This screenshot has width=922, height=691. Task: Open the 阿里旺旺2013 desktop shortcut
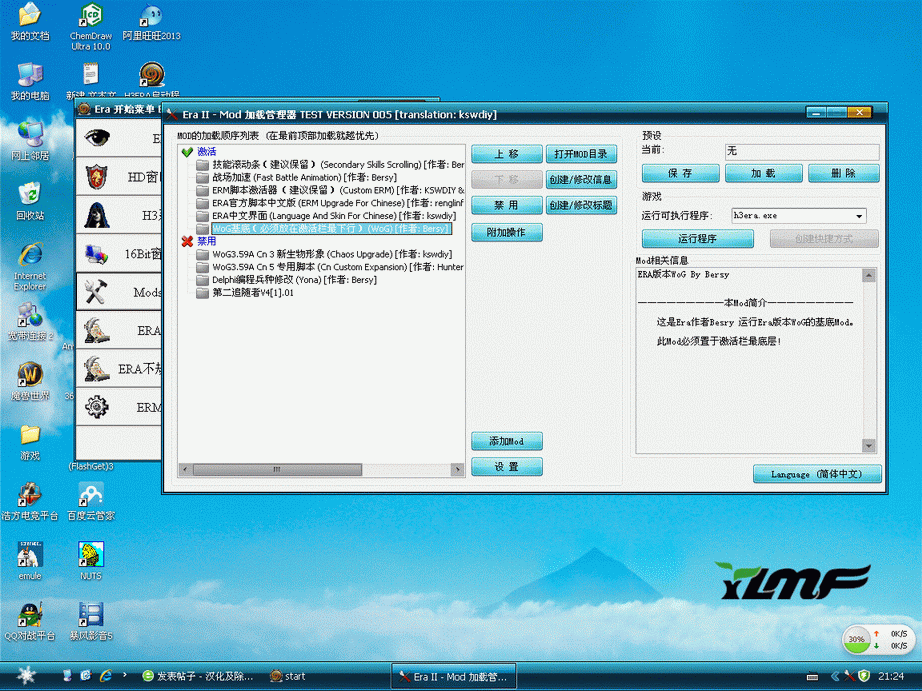[151, 22]
